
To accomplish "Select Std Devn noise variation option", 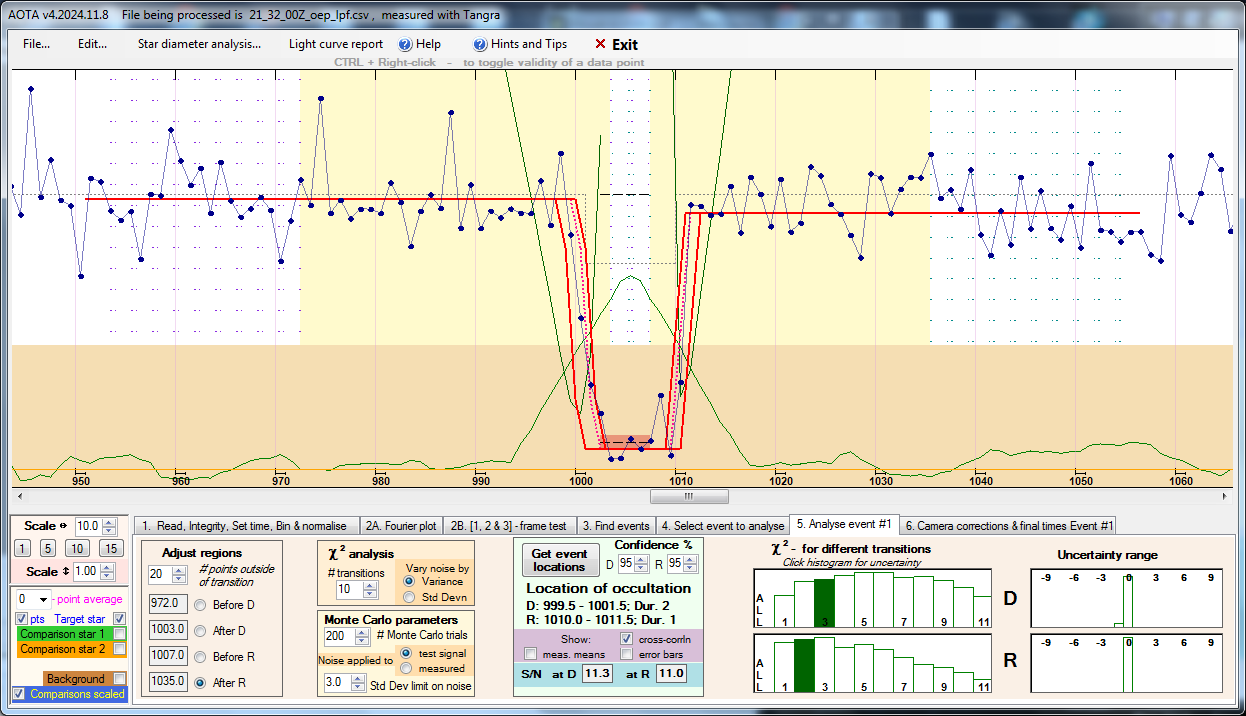I will pos(409,597).
